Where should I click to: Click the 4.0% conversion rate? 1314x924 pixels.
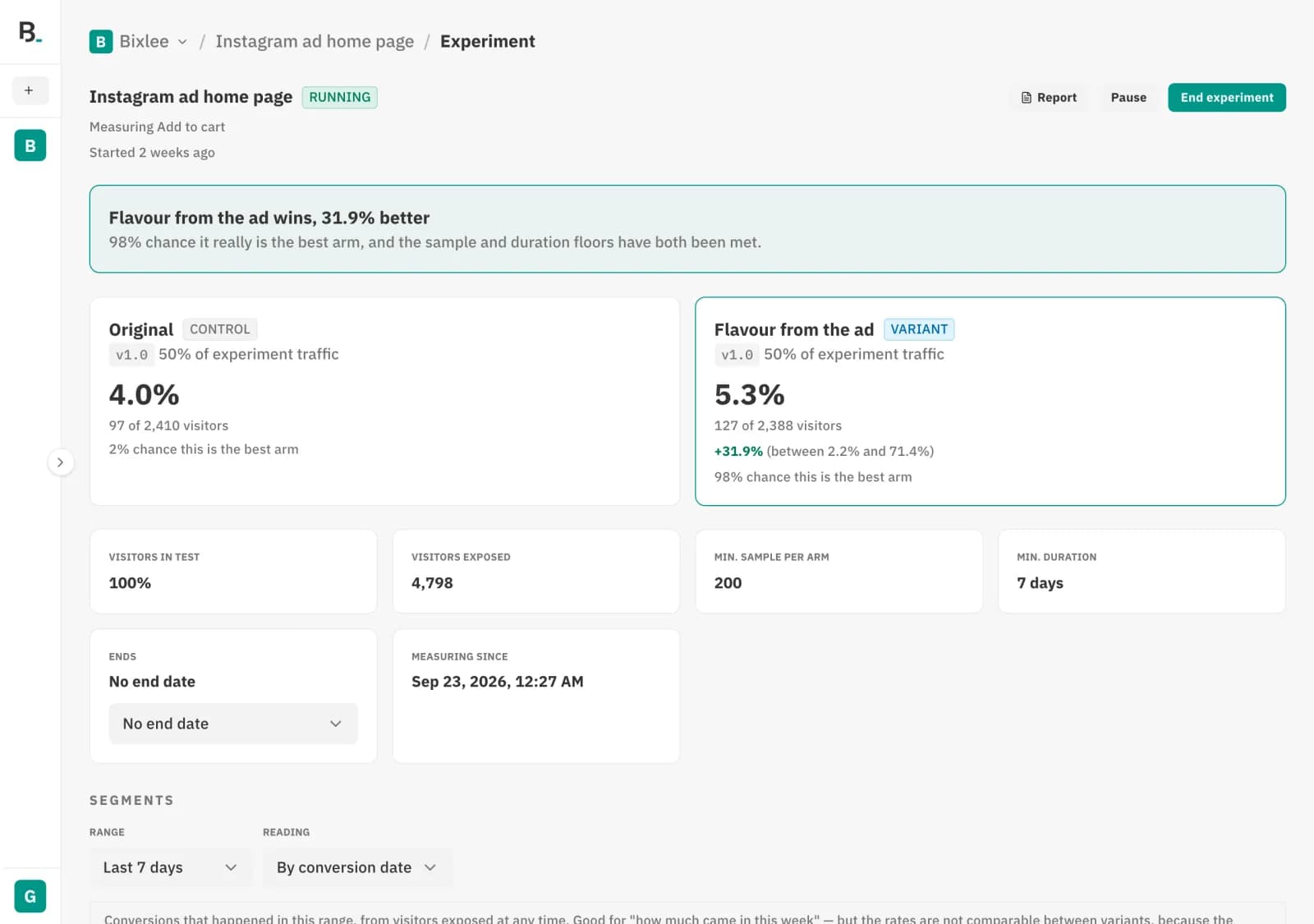(145, 395)
